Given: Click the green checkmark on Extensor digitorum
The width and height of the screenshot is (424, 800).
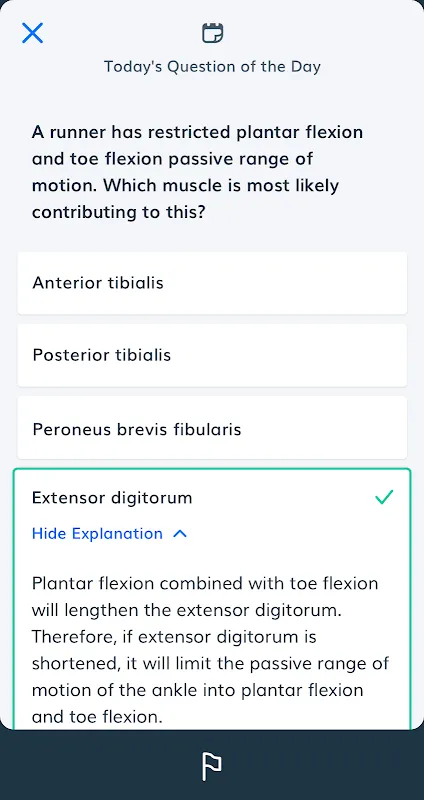Looking at the screenshot, I should (384, 497).
